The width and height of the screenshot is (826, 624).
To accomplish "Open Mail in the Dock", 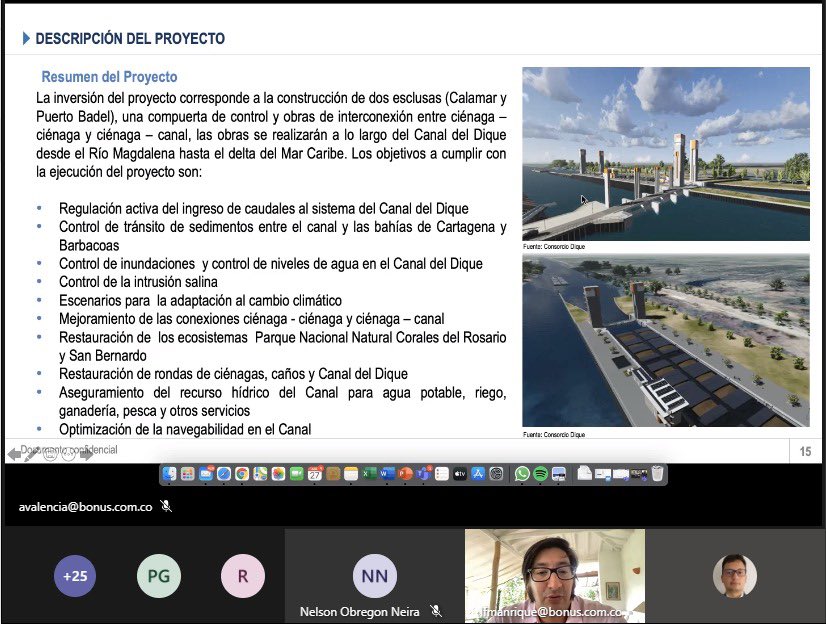I will point(206,474).
